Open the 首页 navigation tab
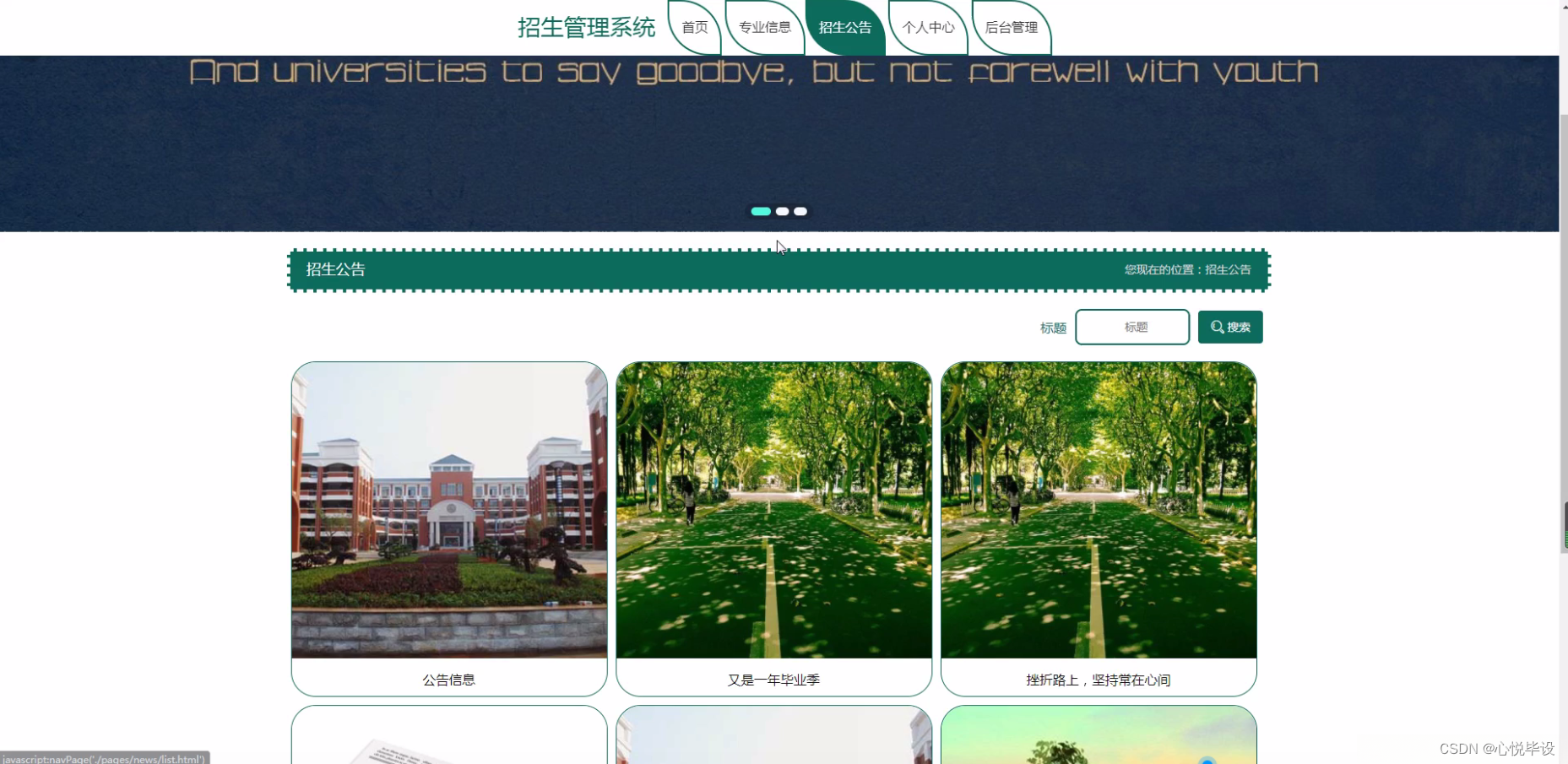The height and width of the screenshot is (764, 1568). [695, 28]
